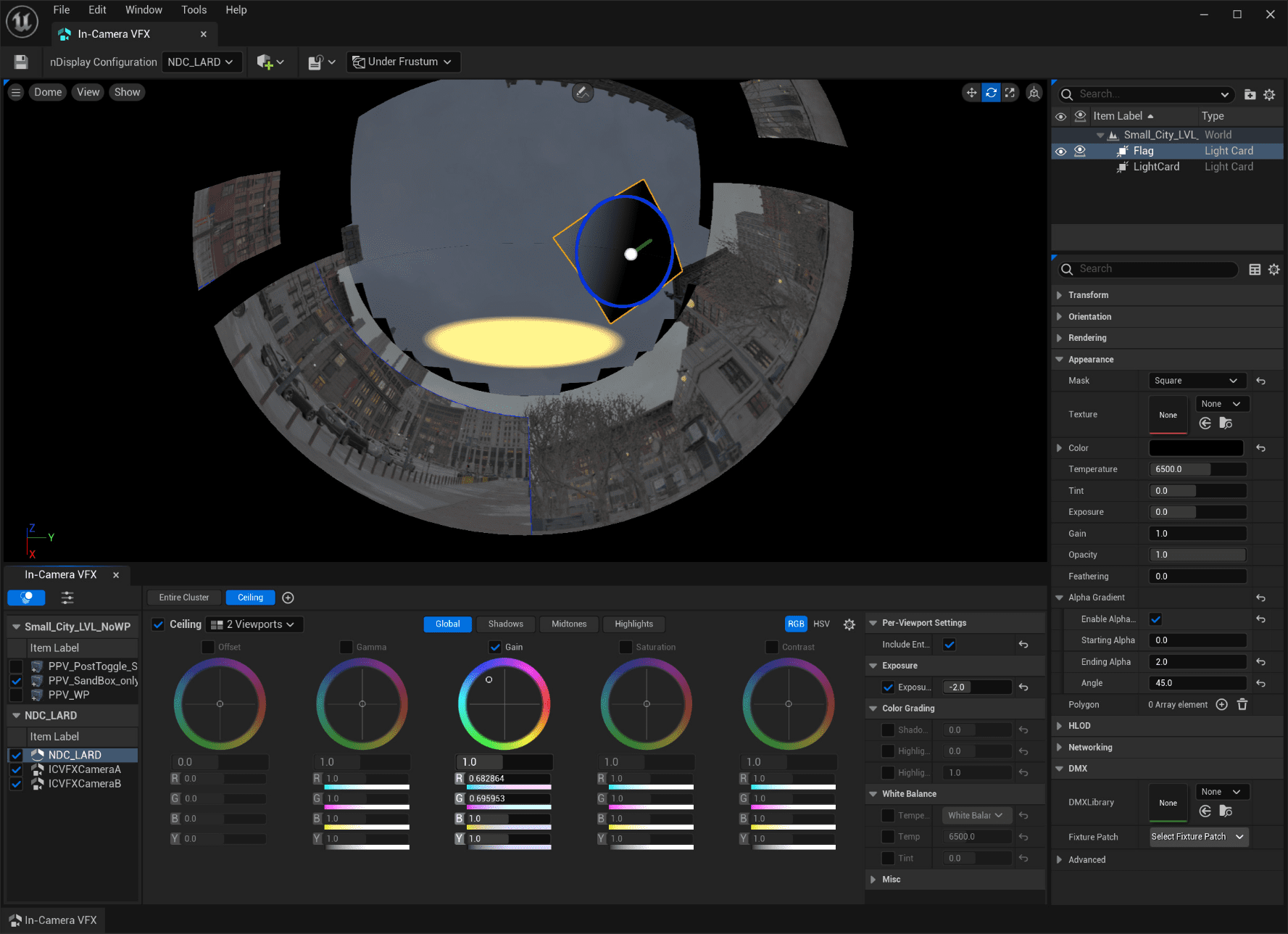Select the rotate gizmo icon in viewport

[991, 92]
